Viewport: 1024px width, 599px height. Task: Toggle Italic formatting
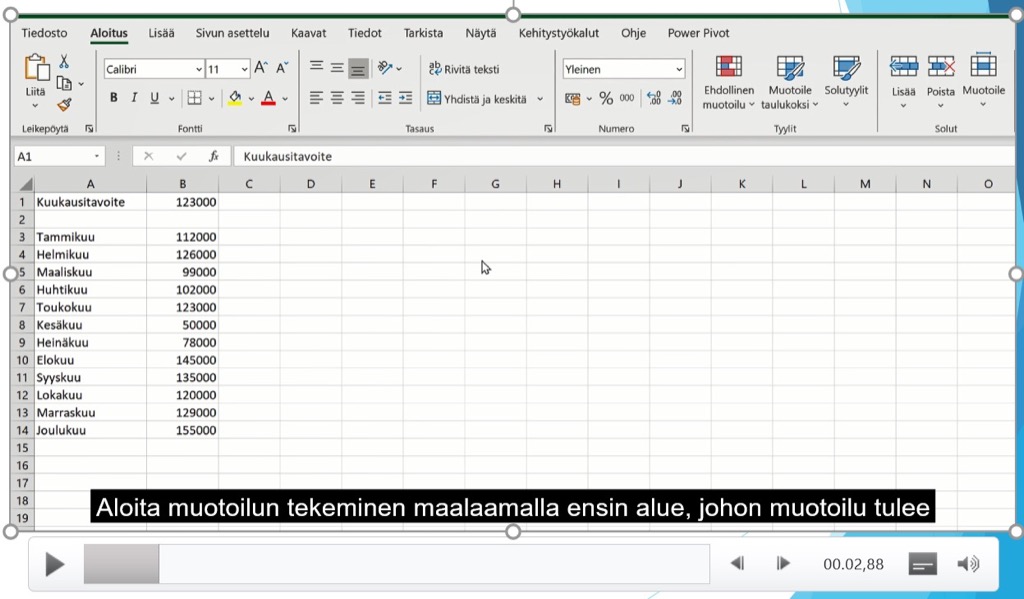134,98
